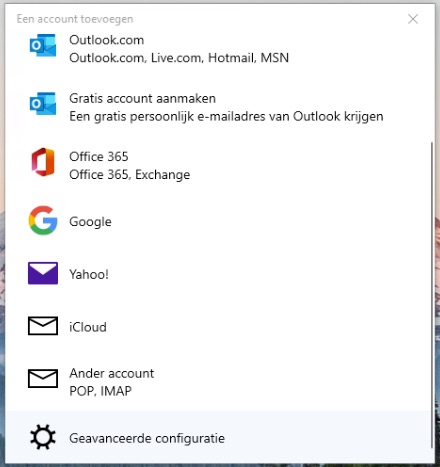
Task: Select Gratis account aanmaken
Action: pyautogui.click(x=218, y=107)
